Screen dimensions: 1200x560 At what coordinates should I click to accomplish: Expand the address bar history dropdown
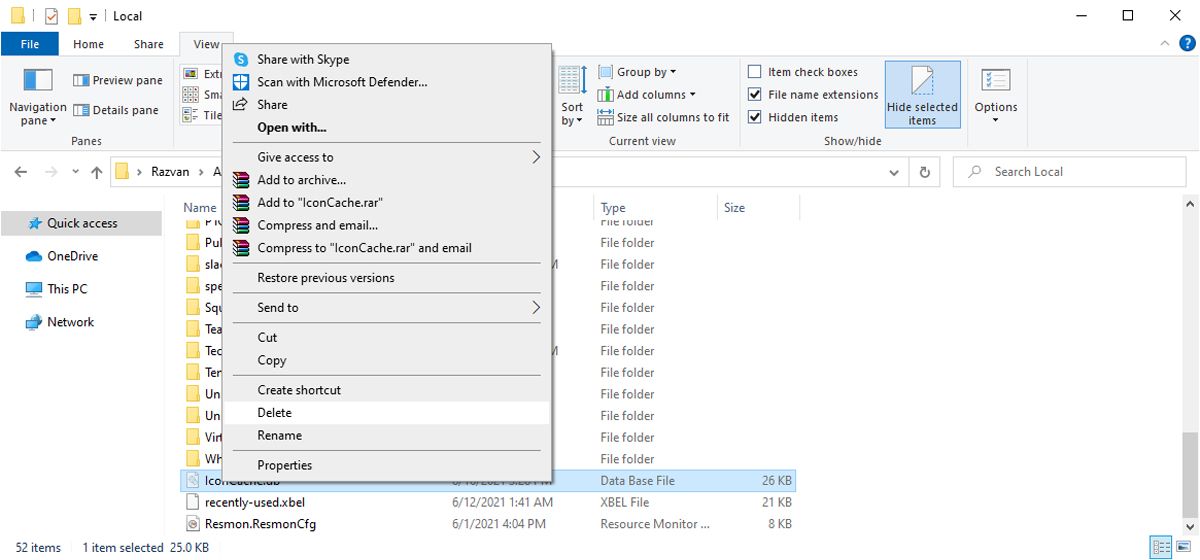894,172
